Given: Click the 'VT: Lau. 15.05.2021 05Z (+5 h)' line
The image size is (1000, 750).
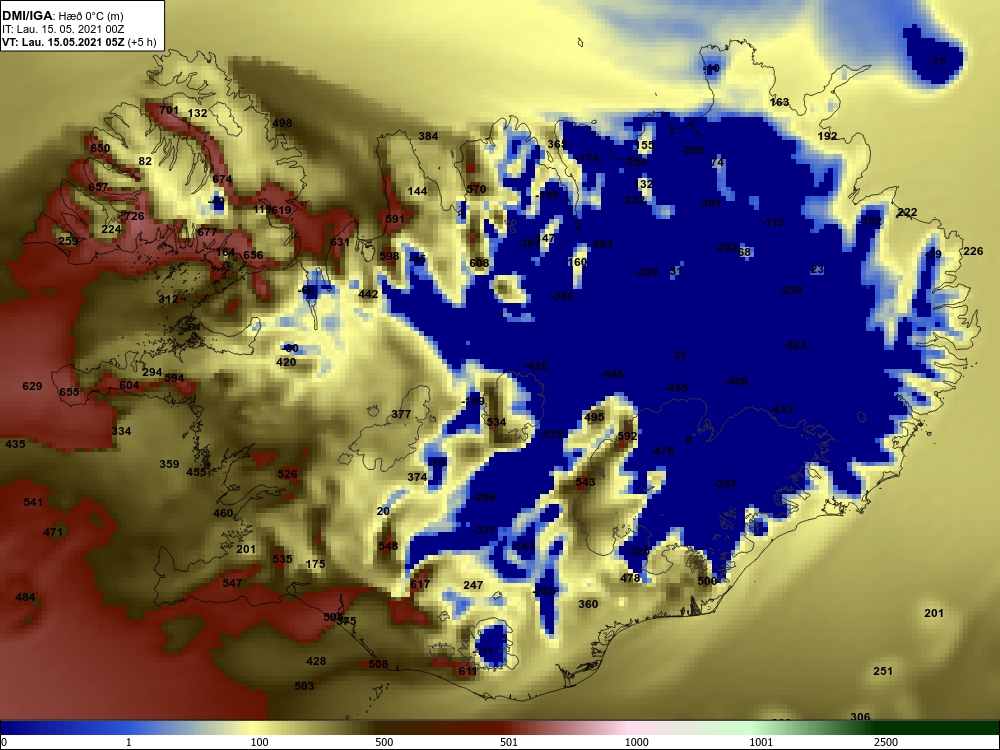Looking at the screenshot, I should (x=79, y=42).
